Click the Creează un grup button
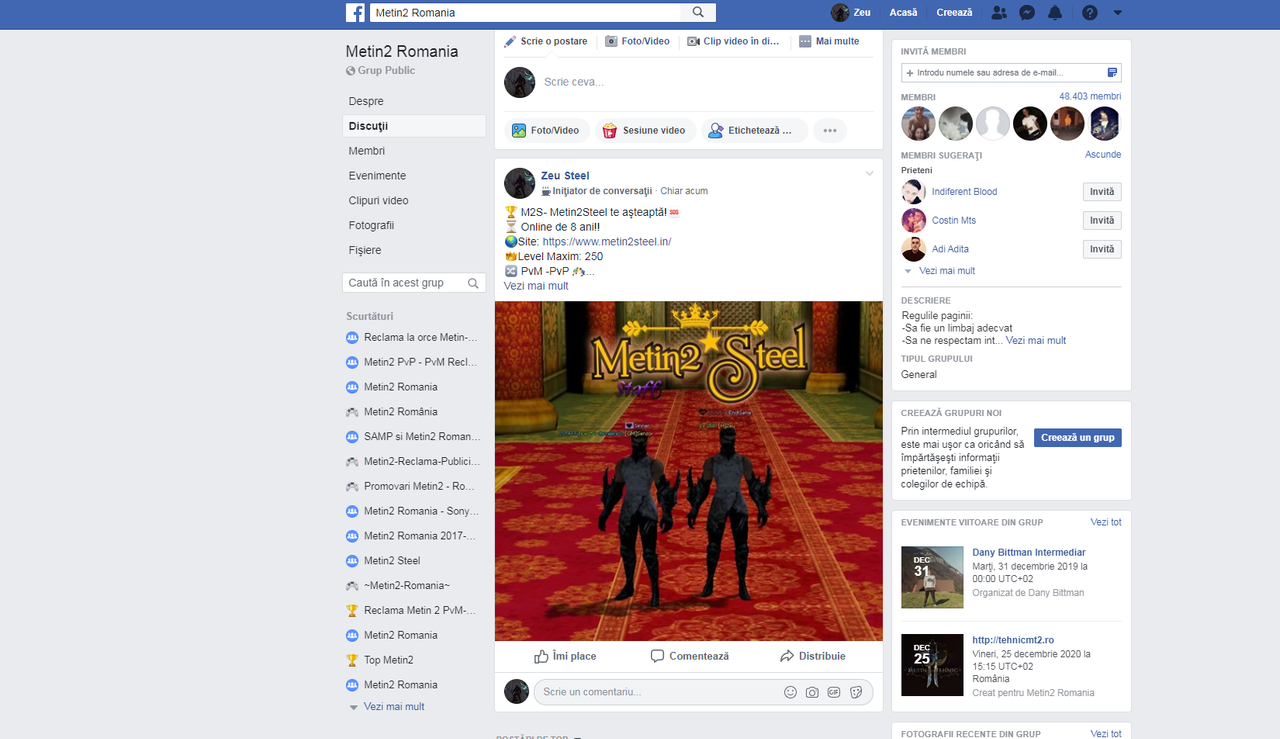Screen dimensions: 1280x739 (x=1077, y=438)
